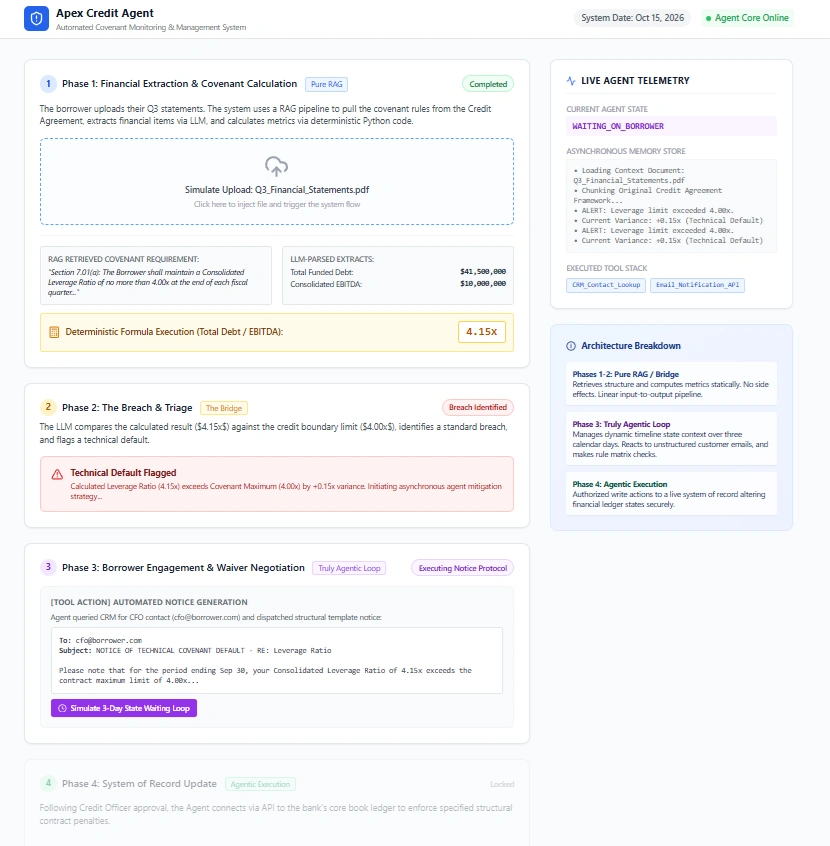The image size is (830, 846).
Task: Click the Asynchronous Memory Store label
Action: point(625,152)
